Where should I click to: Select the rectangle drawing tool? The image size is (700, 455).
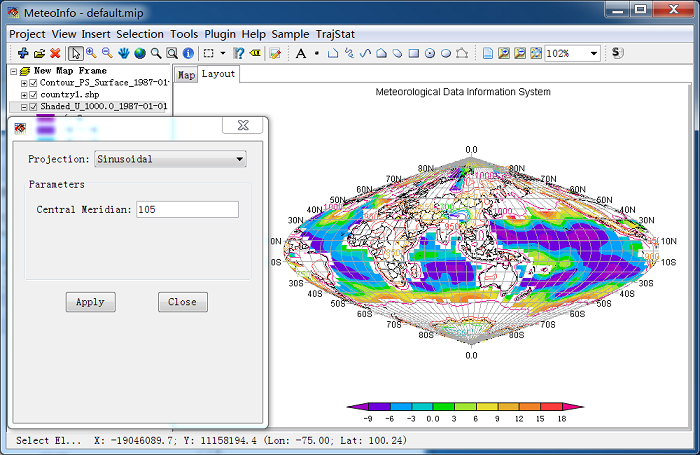click(x=414, y=53)
